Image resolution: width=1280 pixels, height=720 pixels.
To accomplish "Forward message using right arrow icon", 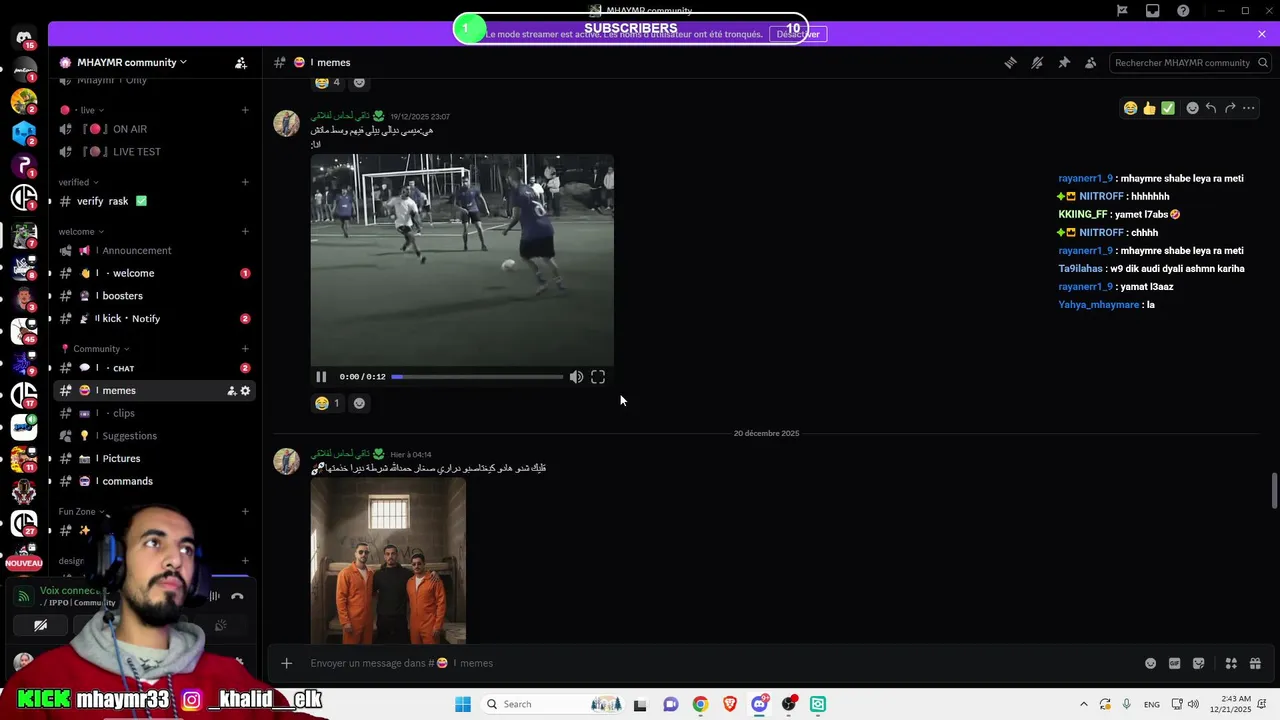I will 1230,108.
